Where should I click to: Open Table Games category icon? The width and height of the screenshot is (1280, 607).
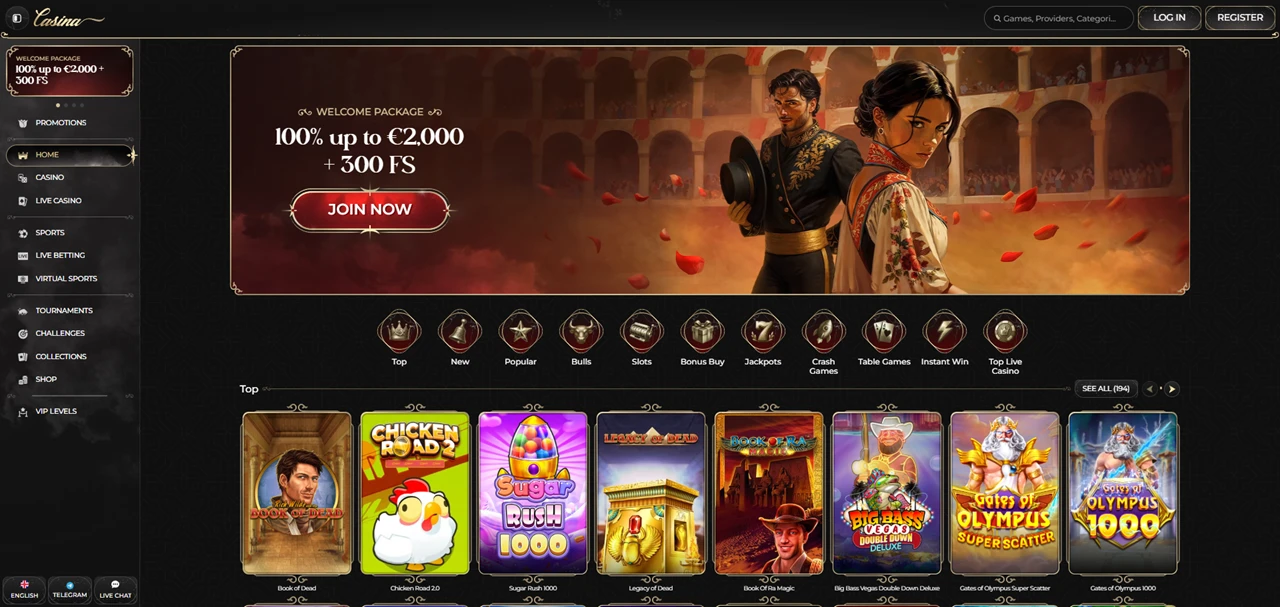coord(884,331)
